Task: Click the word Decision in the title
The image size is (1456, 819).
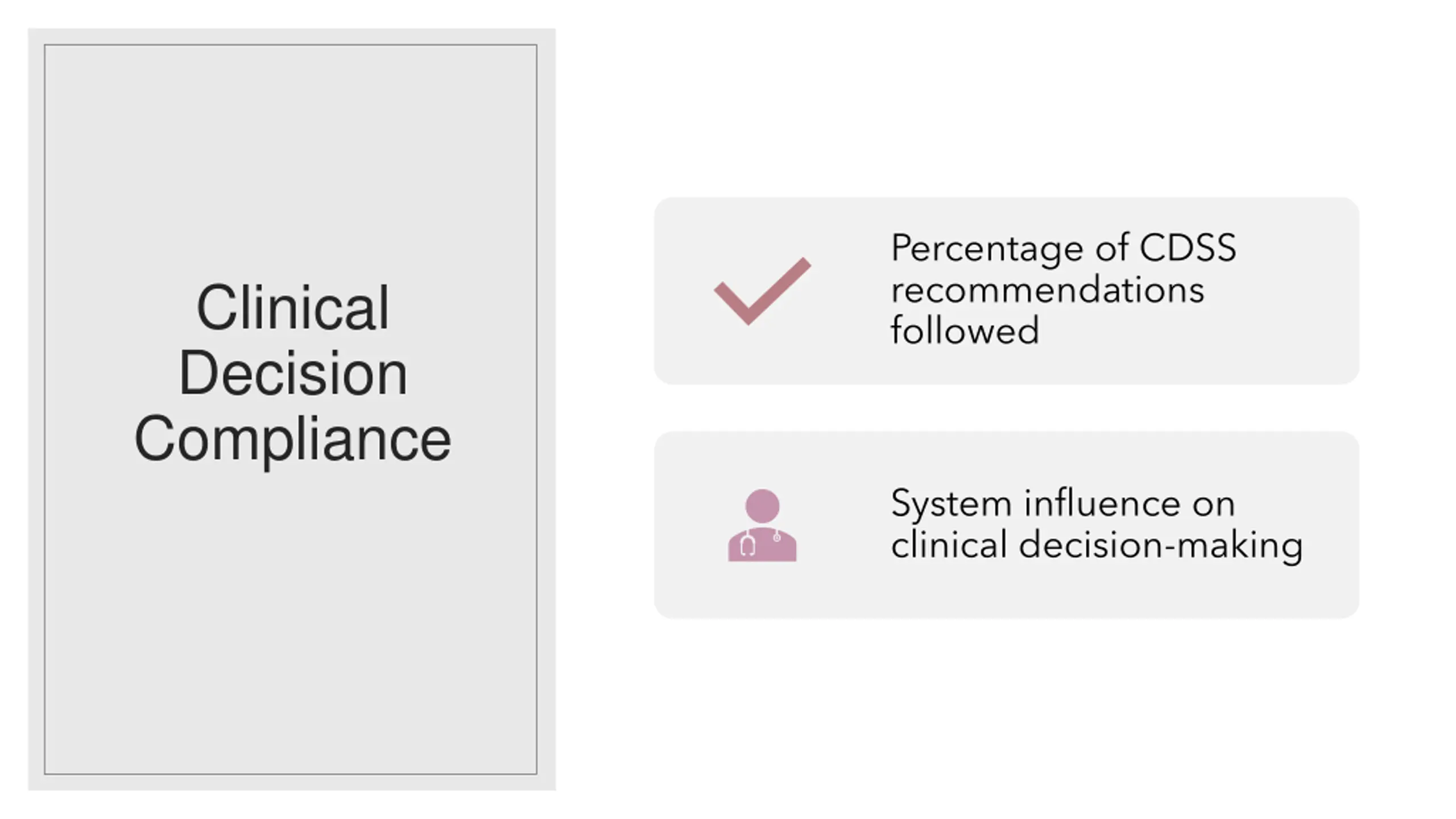Action: point(293,373)
